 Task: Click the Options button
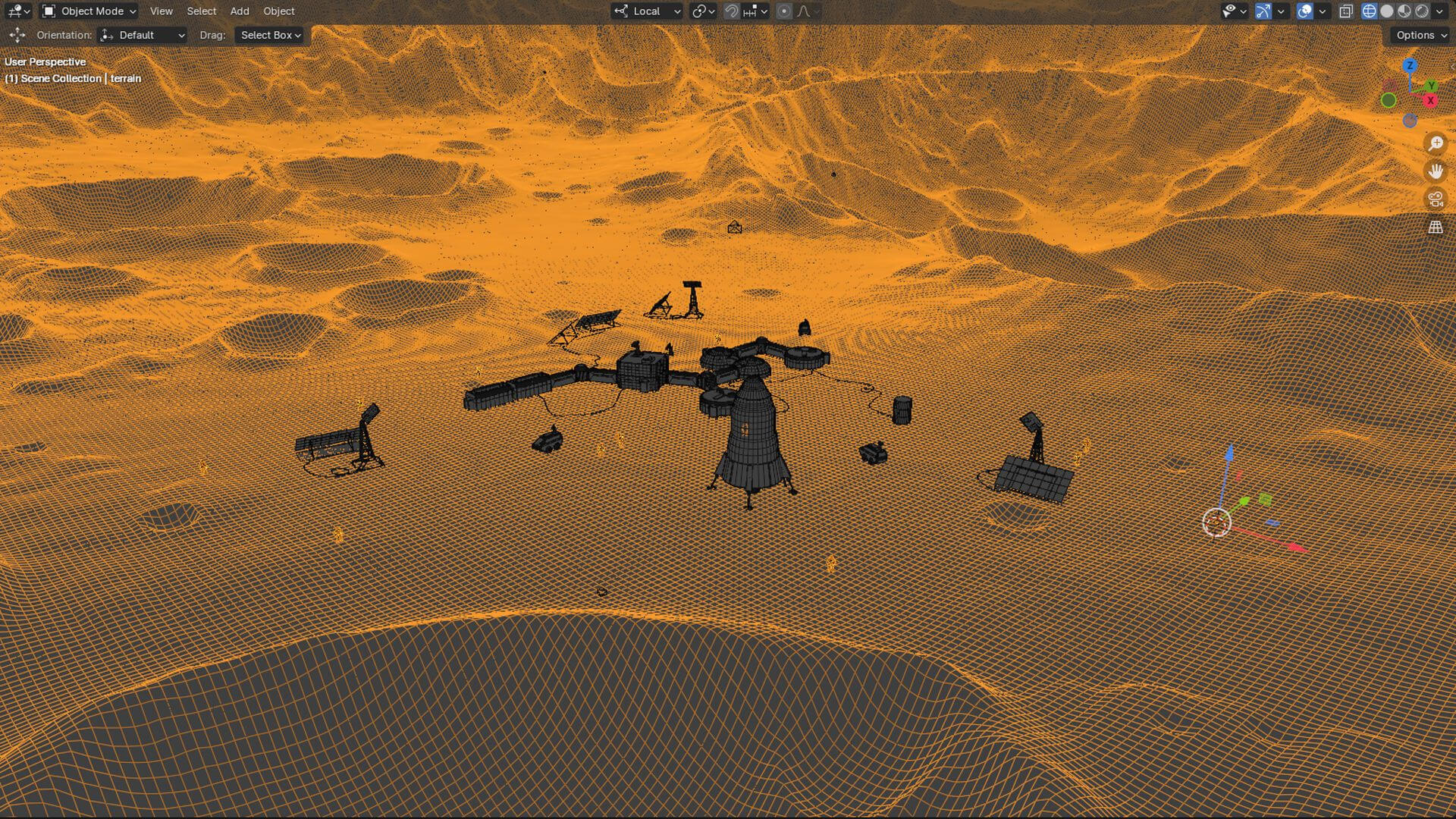tap(1420, 35)
